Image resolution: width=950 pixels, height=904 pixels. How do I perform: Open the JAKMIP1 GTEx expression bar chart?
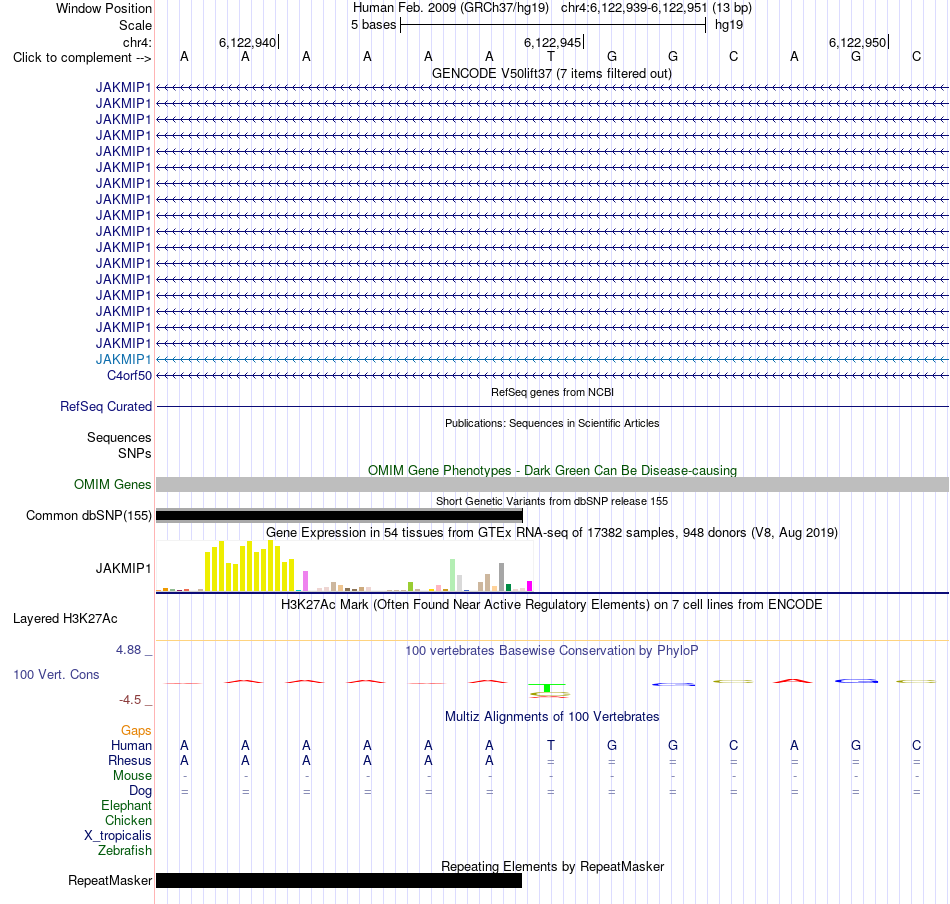(344, 566)
